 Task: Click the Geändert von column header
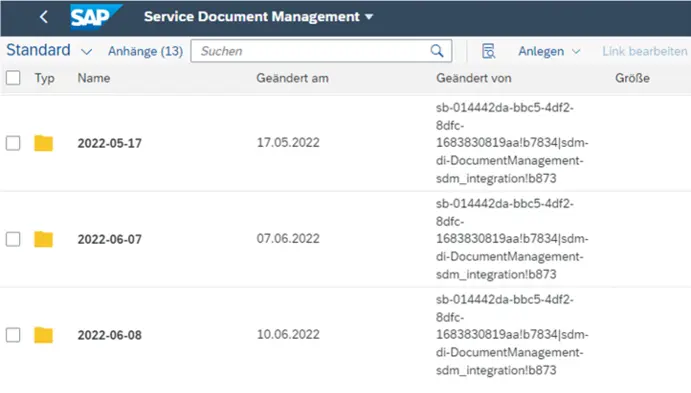pyautogui.click(x=474, y=78)
